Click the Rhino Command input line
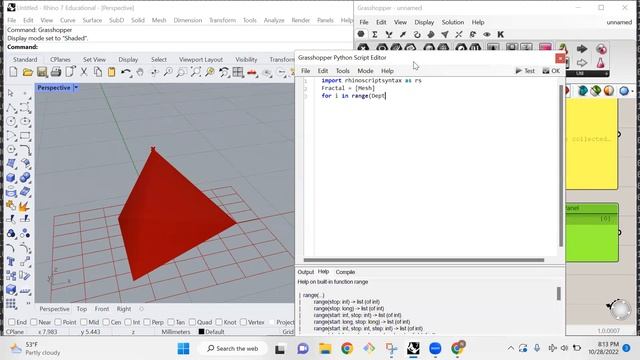 (180, 47)
